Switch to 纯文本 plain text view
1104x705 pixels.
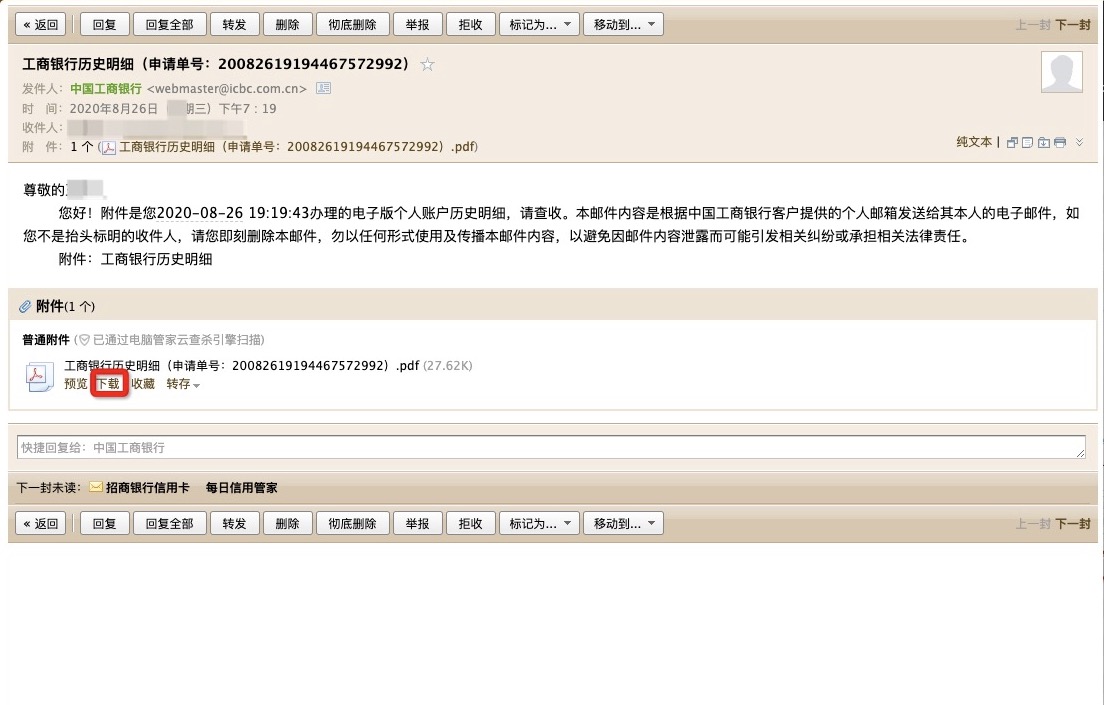click(x=974, y=142)
